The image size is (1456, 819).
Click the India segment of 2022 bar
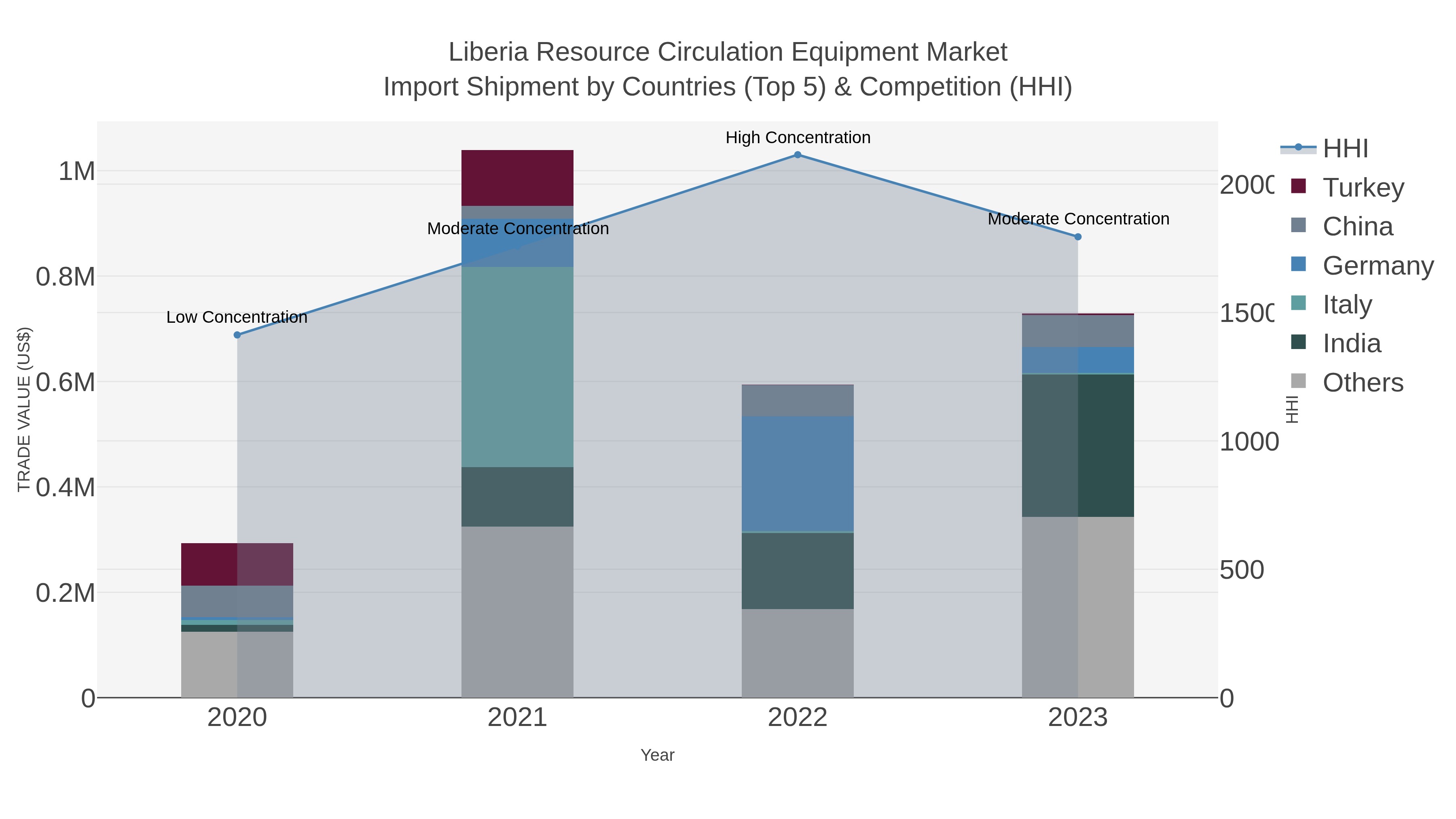(x=798, y=571)
